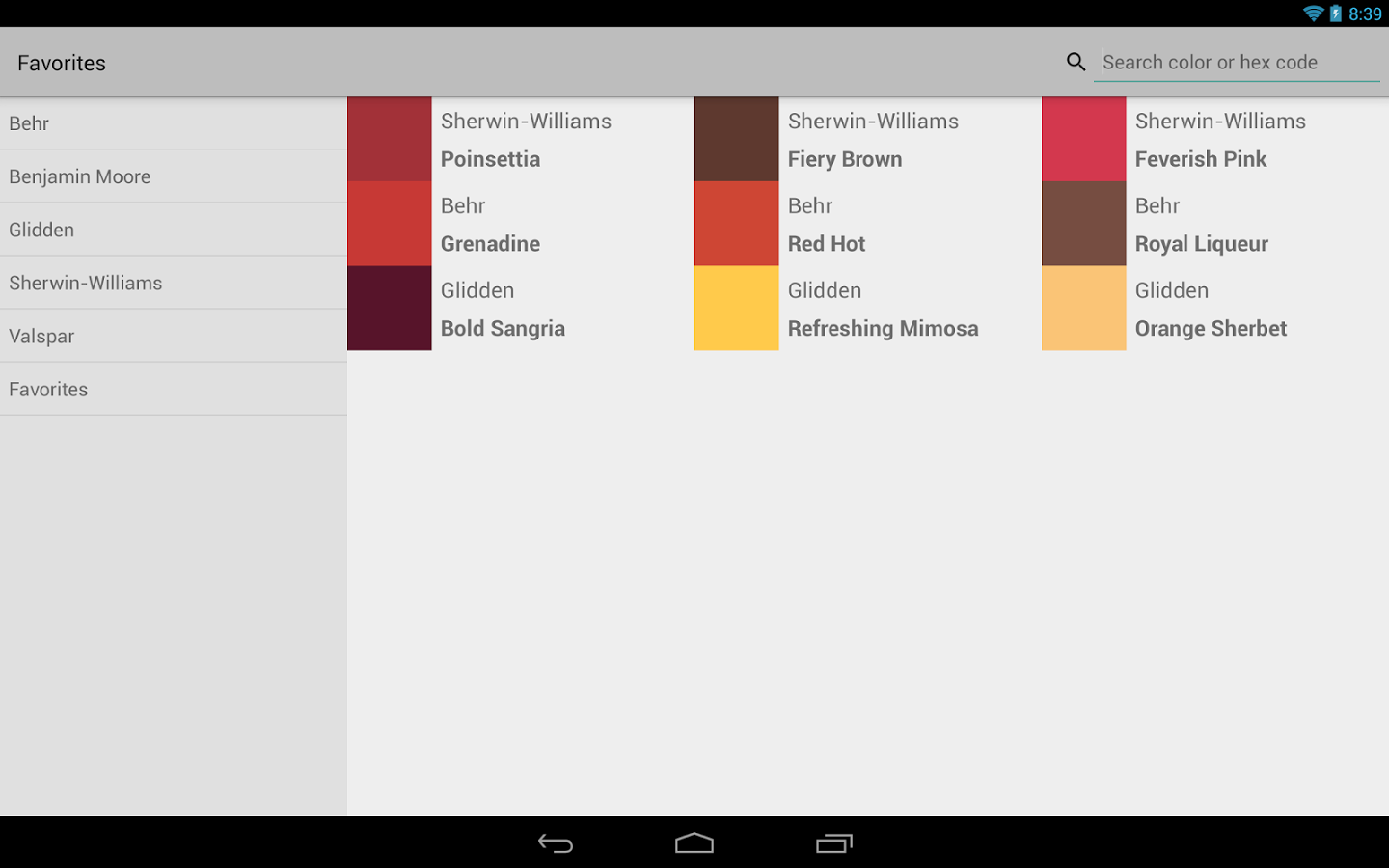Image resolution: width=1389 pixels, height=868 pixels.
Task: Open Favorites in the sidebar list
Action: [x=174, y=389]
